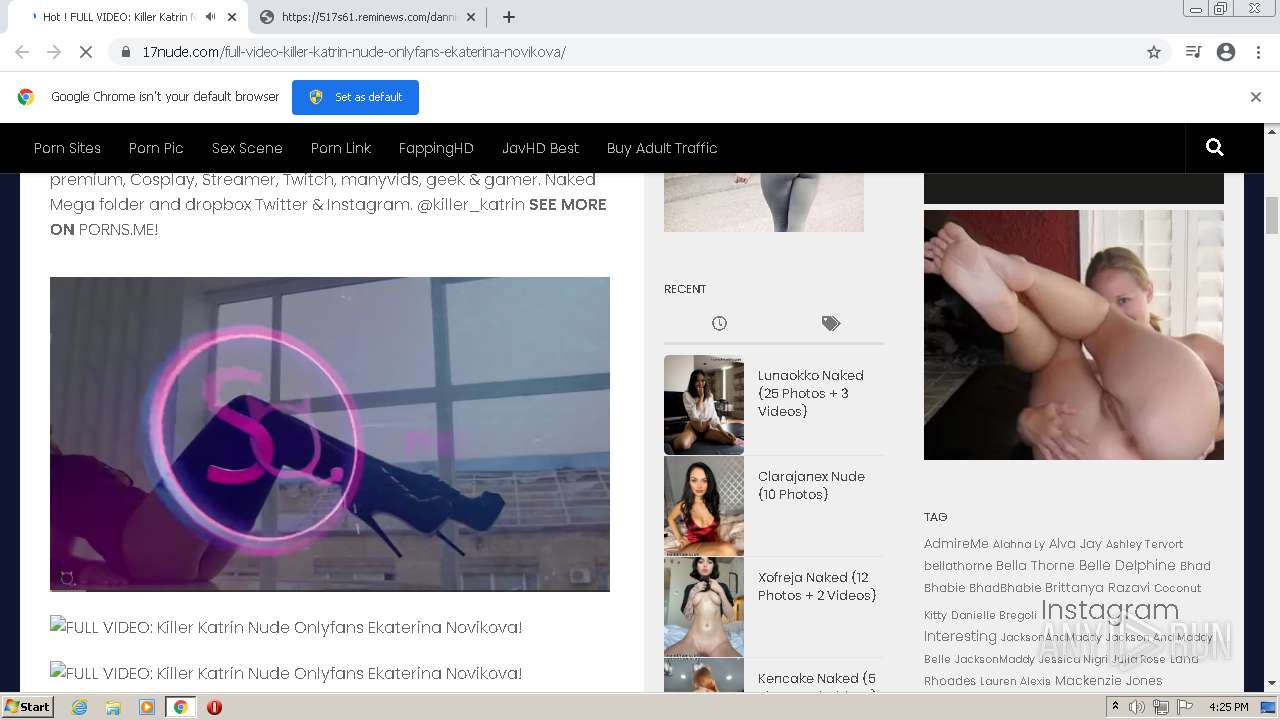Image resolution: width=1280 pixels, height=720 pixels.
Task: Click the taskbar clock 4:25 PM
Action: (1228, 707)
